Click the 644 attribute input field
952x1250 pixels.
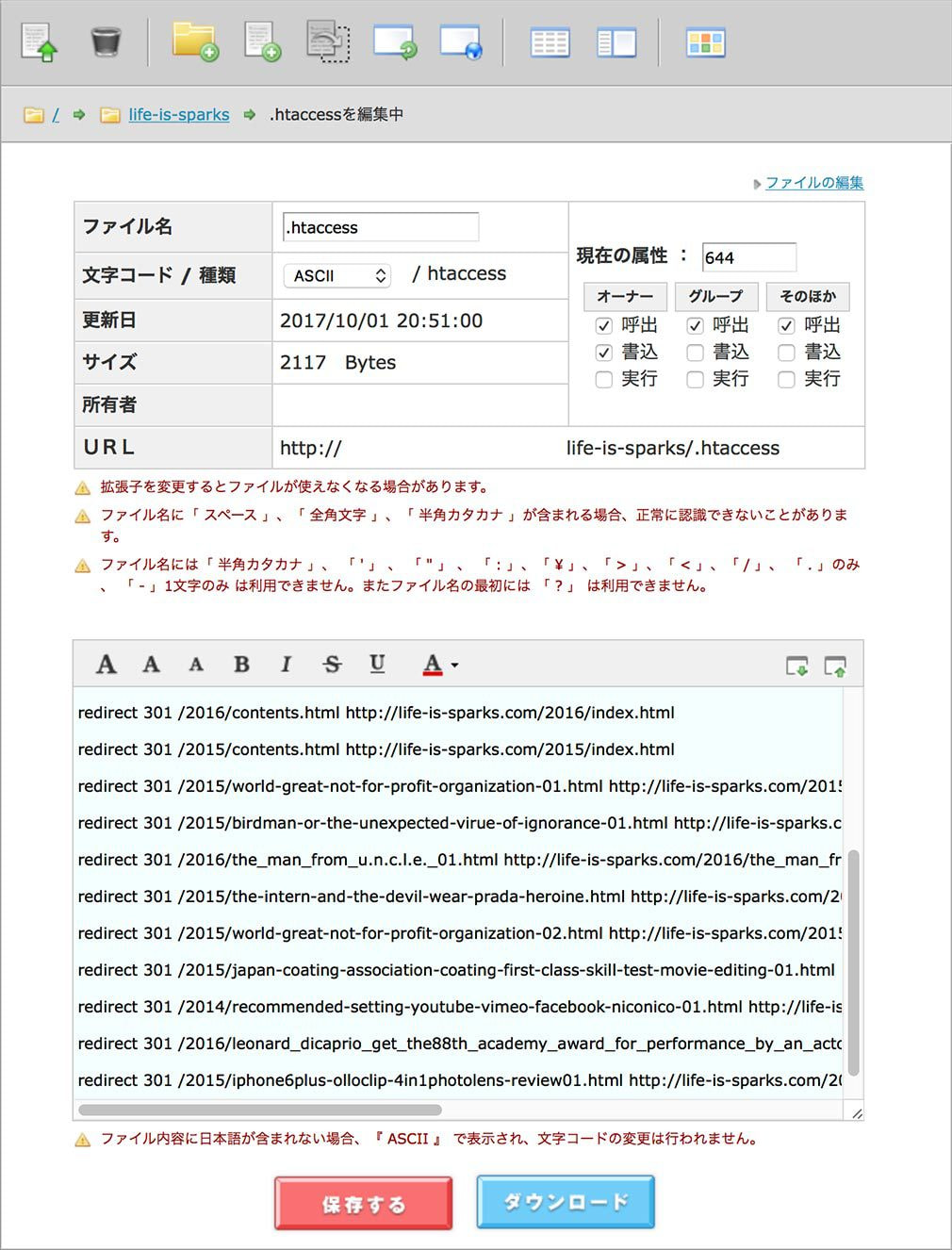[749, 257]
